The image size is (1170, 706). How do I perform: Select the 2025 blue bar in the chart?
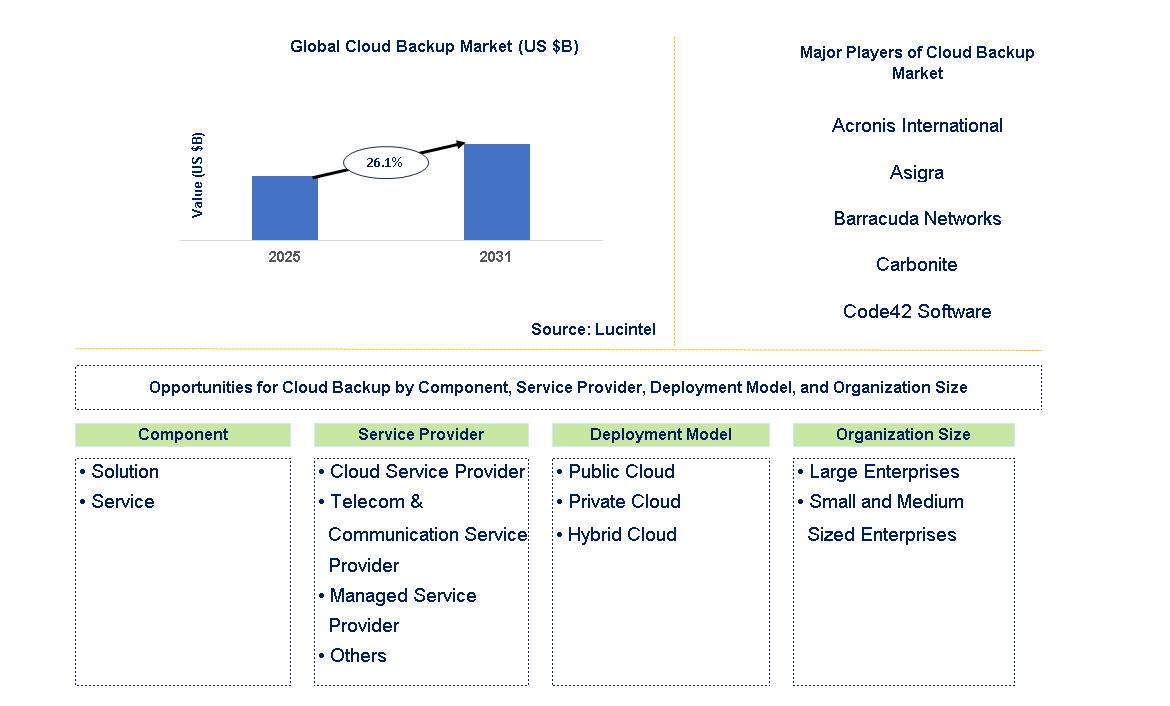[x=285, y=208]
